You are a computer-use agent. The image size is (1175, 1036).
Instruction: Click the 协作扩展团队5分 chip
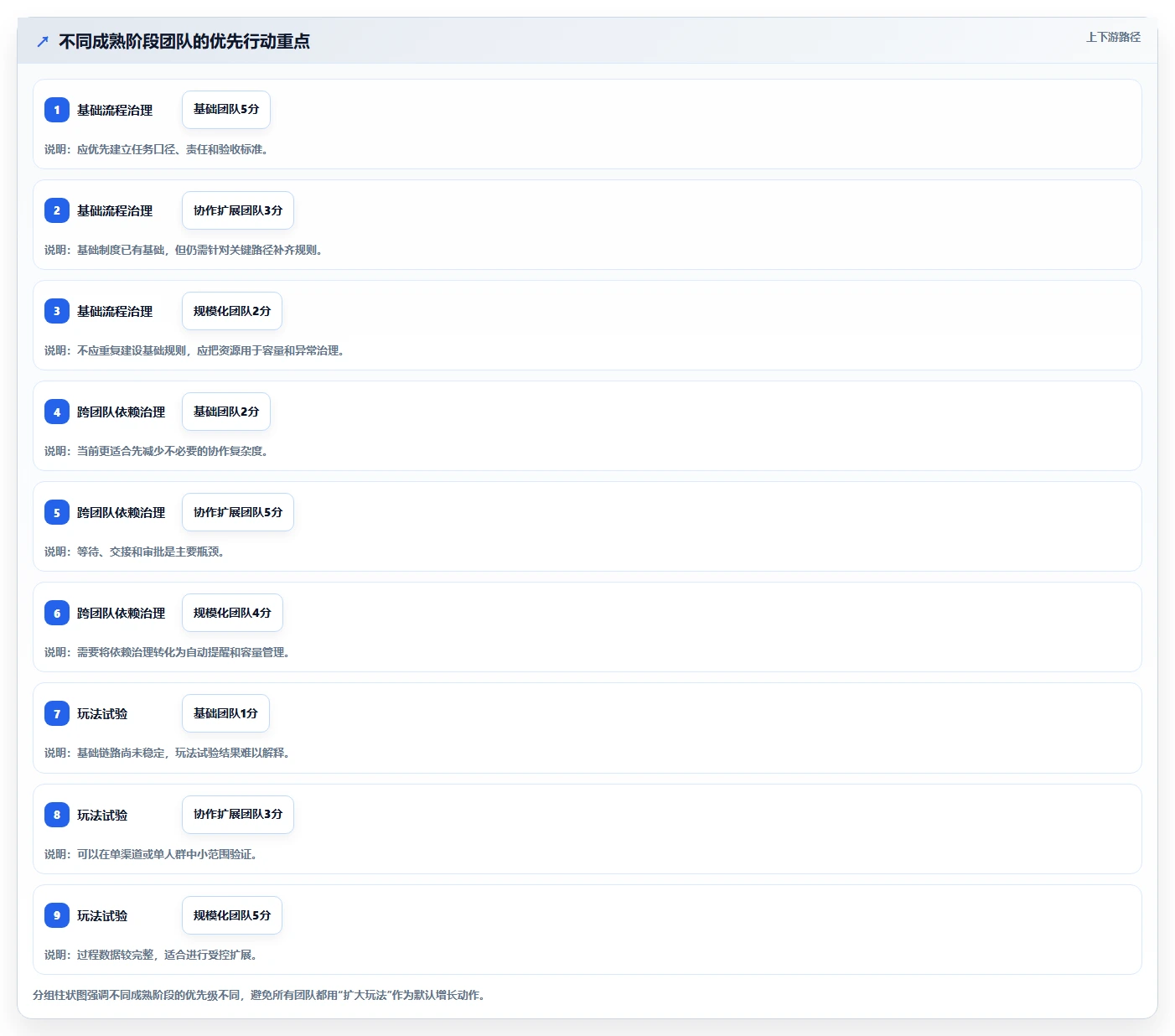point(238,512)
